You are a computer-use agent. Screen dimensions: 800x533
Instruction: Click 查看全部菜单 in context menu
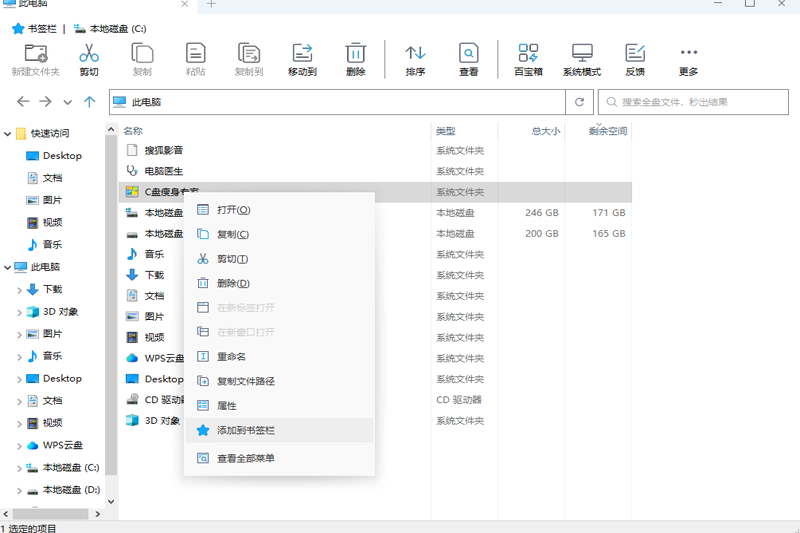[x=246, y=458]
